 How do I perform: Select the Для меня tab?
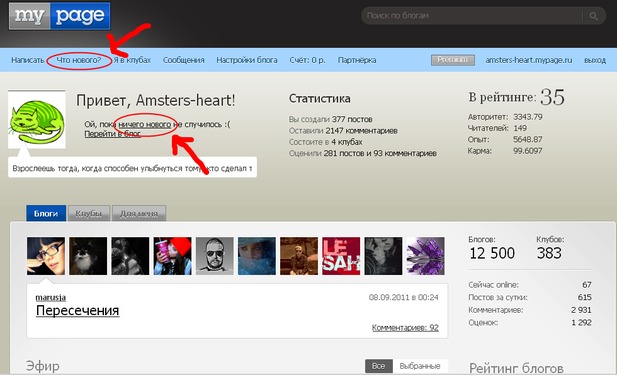coord(139,213)
